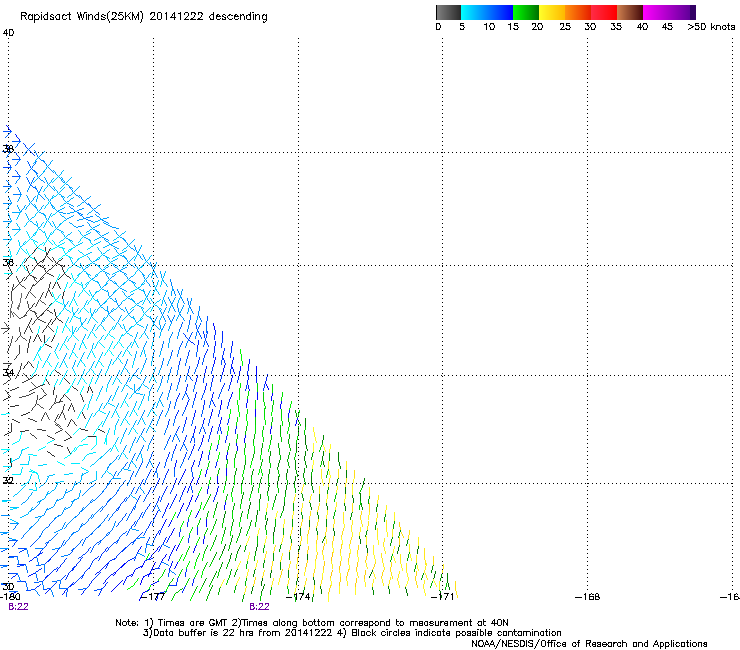The height and width of the screenshot is (650, 740).
Task: Click the longitude axis label '-168'
Action: (x=588, y=597)
